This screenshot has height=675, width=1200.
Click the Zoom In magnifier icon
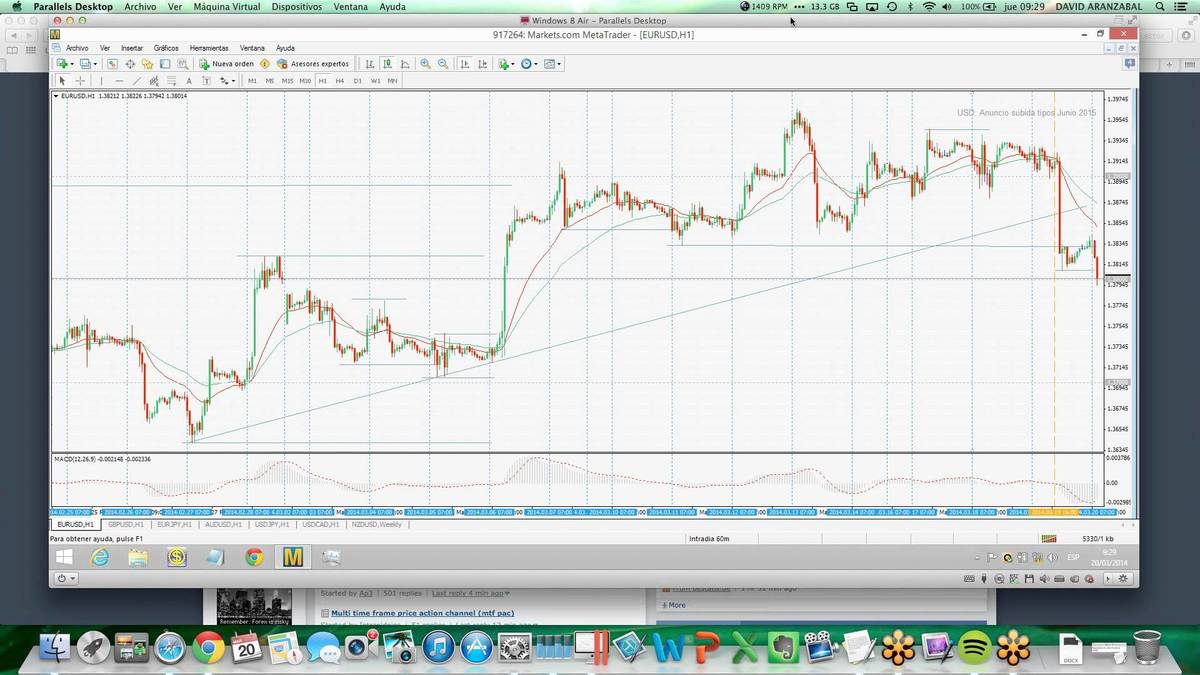click(426, 64)
